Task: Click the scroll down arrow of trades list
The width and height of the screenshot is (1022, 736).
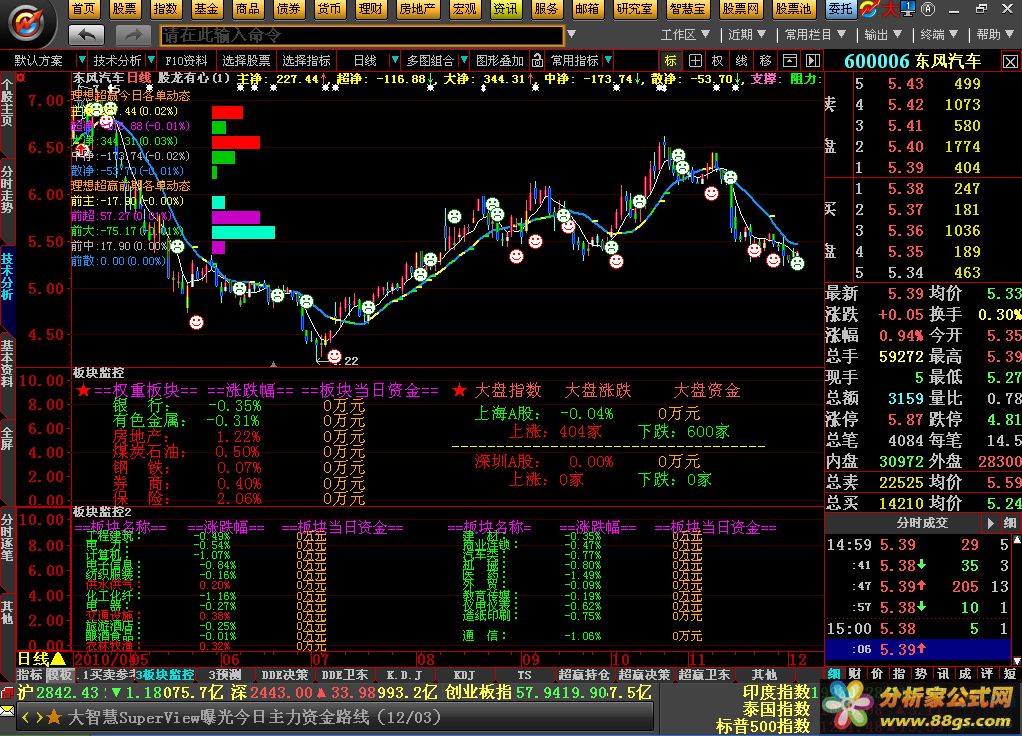Action: [1017, 660]
